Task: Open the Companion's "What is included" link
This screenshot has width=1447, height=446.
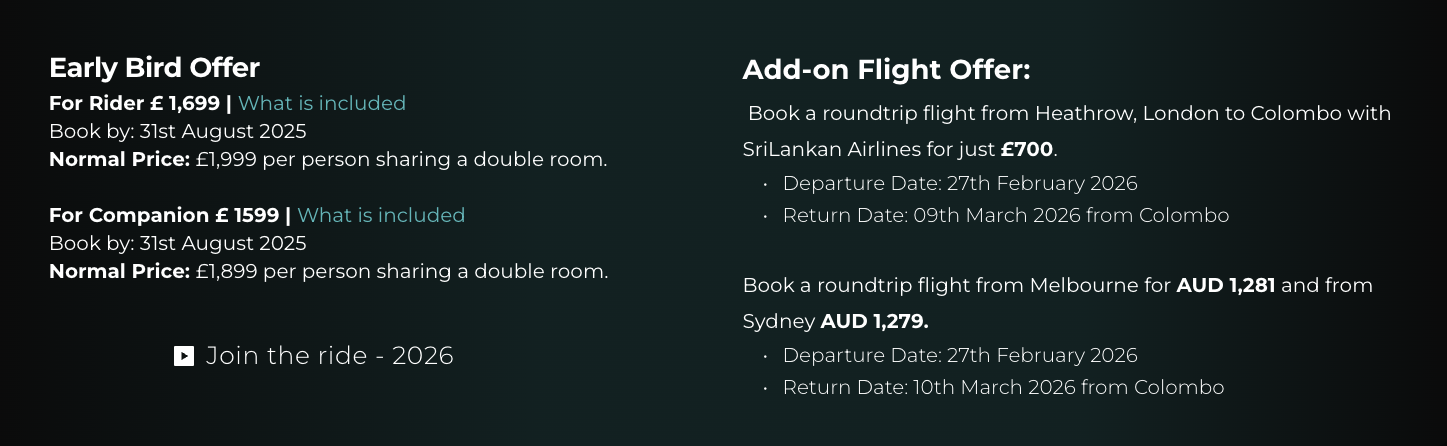Action: point(381,215)
